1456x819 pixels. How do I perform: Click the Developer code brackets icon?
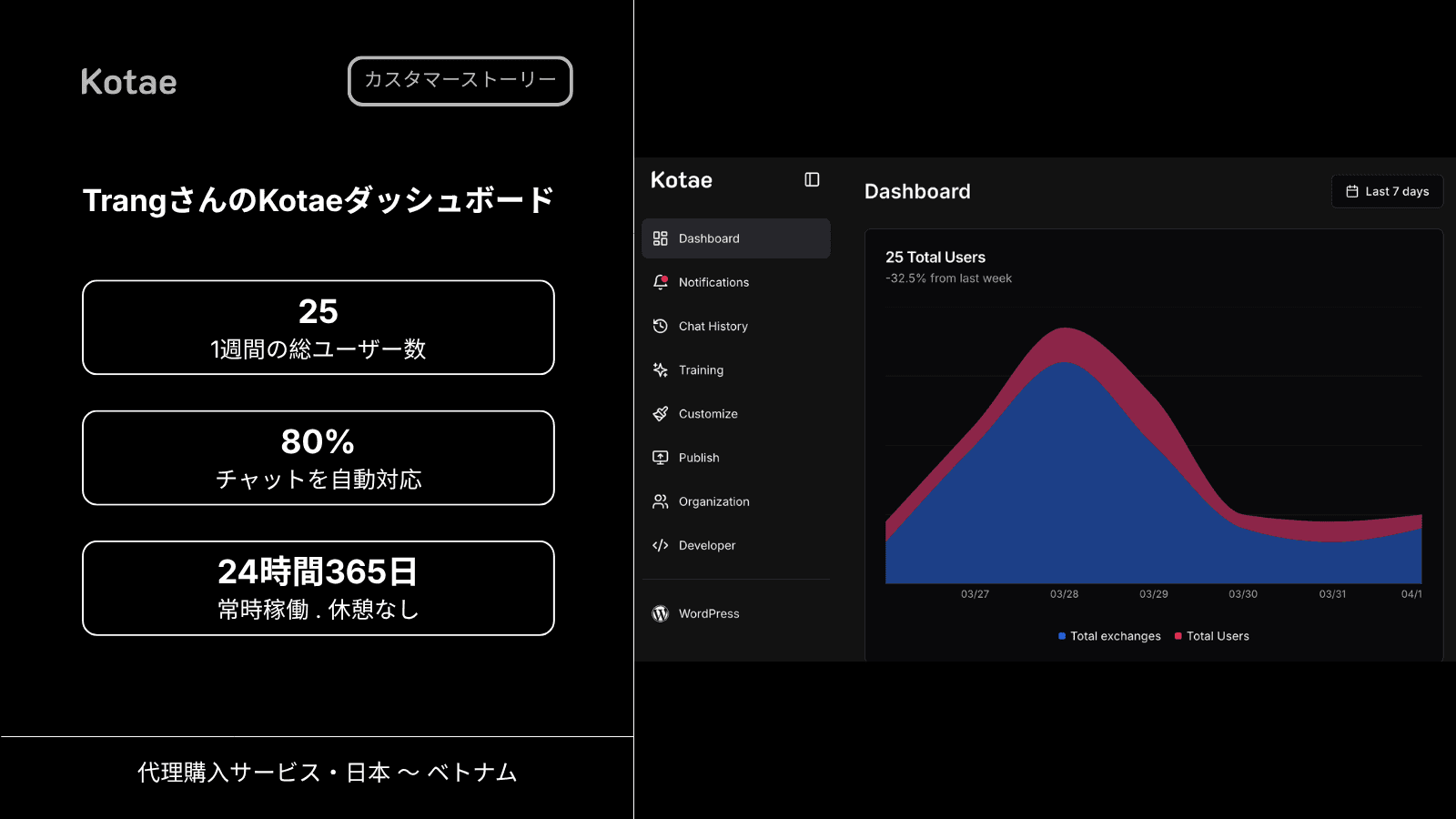point(661,545)
